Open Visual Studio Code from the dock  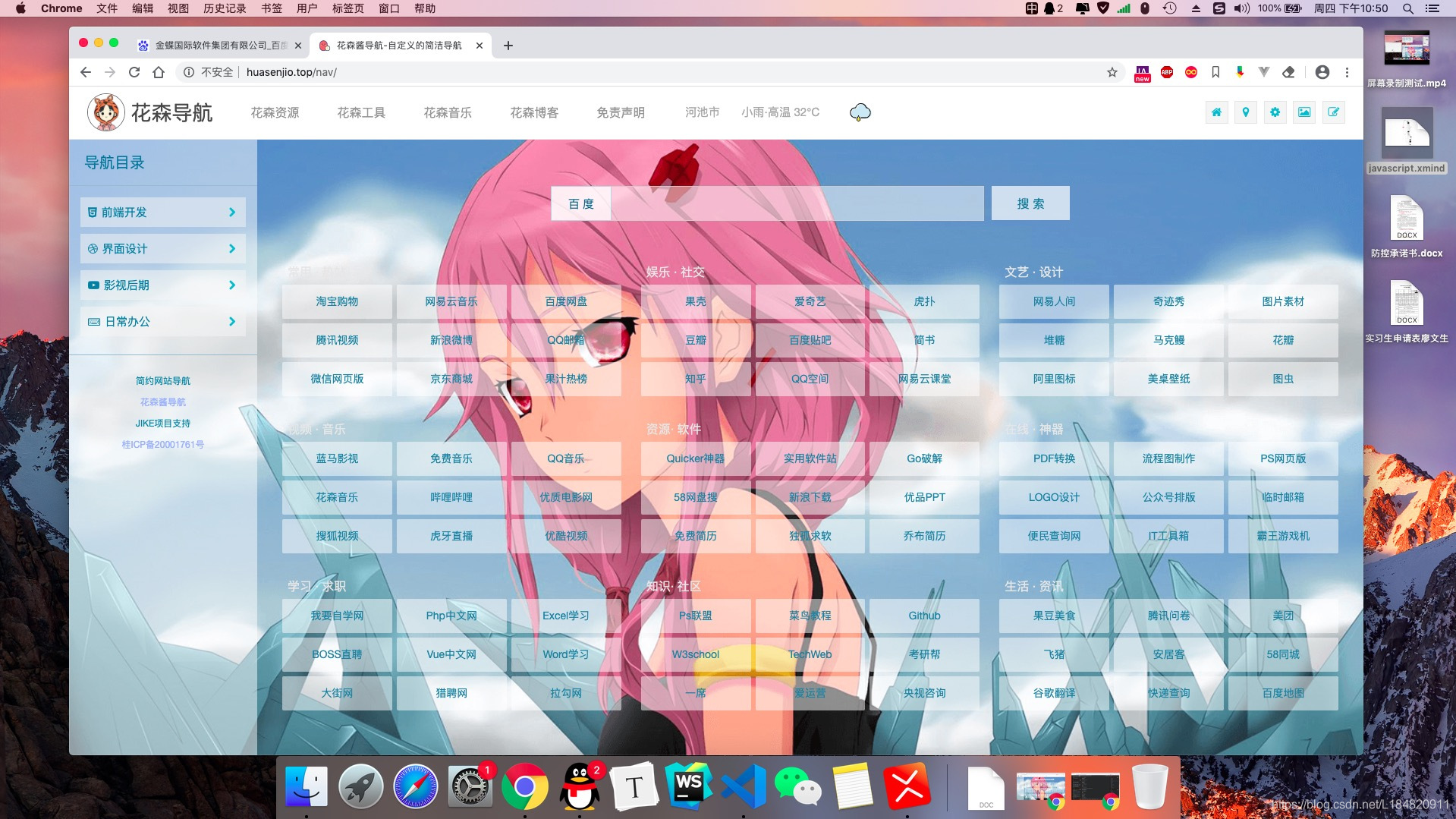(x=743, y=786)
